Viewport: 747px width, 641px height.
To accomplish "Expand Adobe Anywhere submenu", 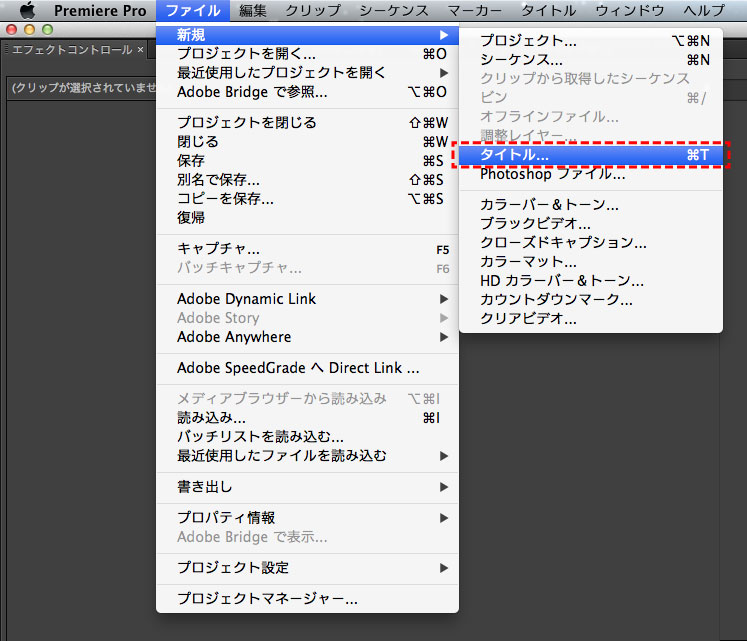I will coord(307,337).
